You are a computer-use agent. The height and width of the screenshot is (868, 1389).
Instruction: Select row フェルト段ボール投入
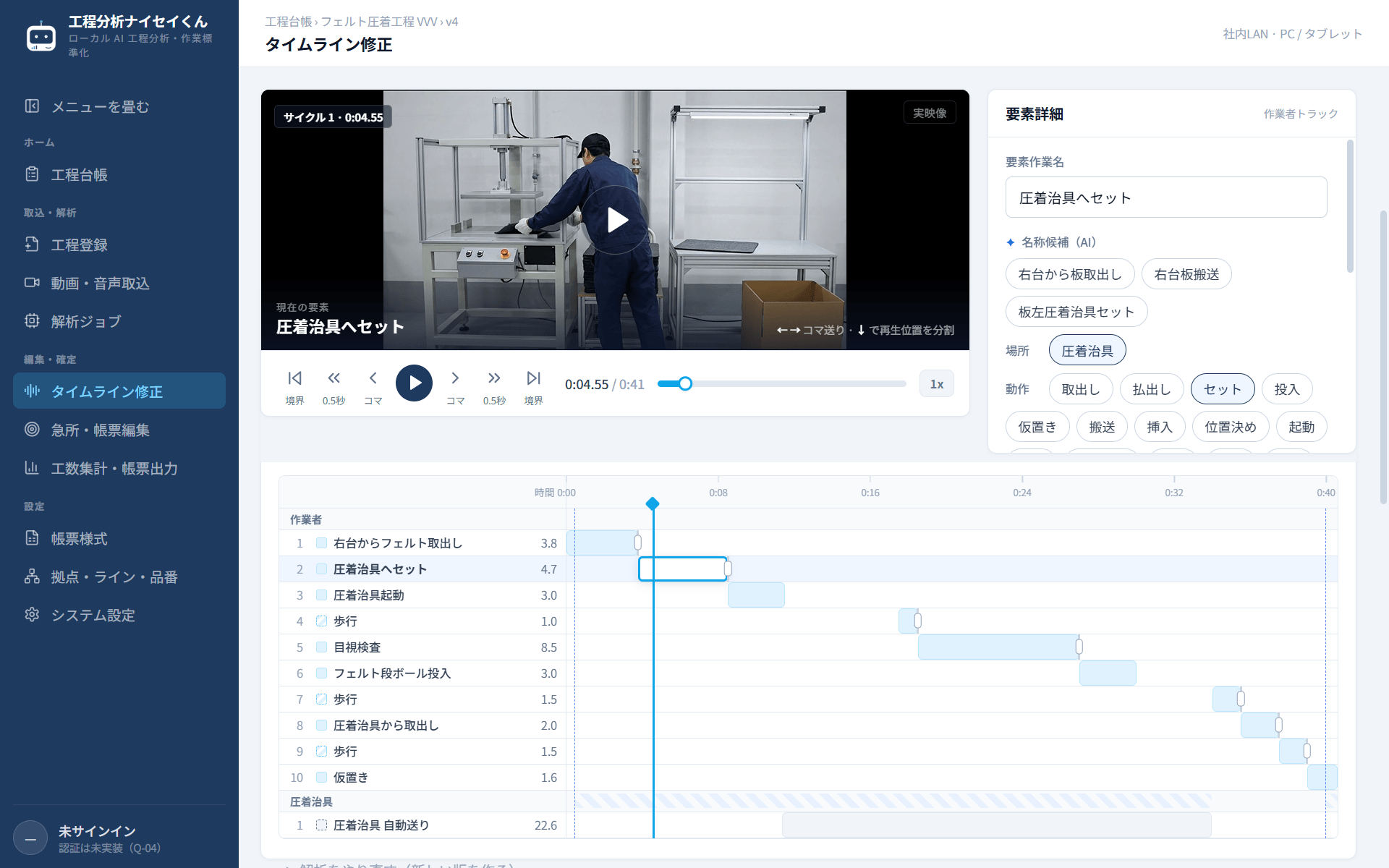[422, 673]
